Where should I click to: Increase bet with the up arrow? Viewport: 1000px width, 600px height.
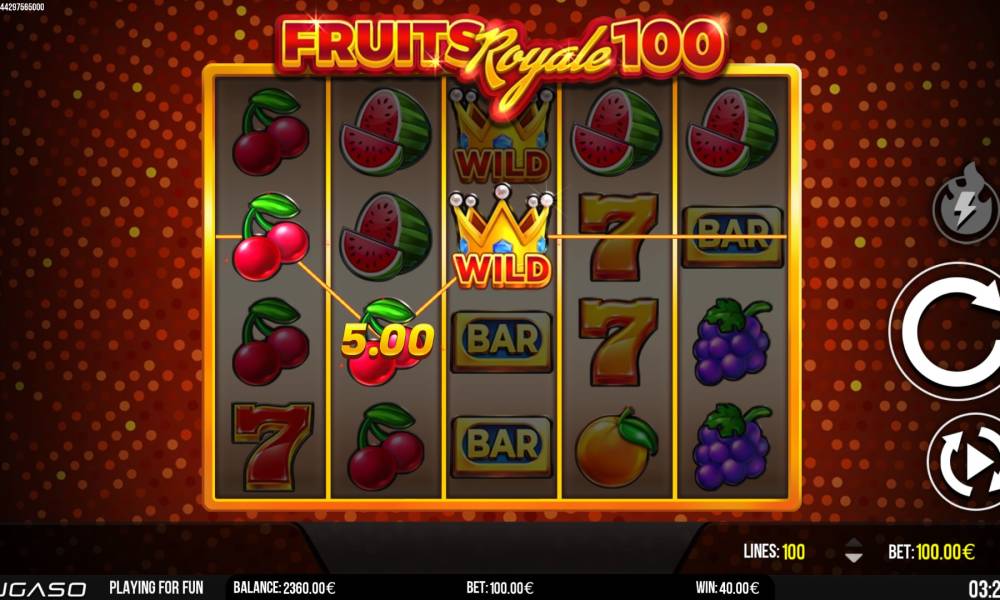853,543
